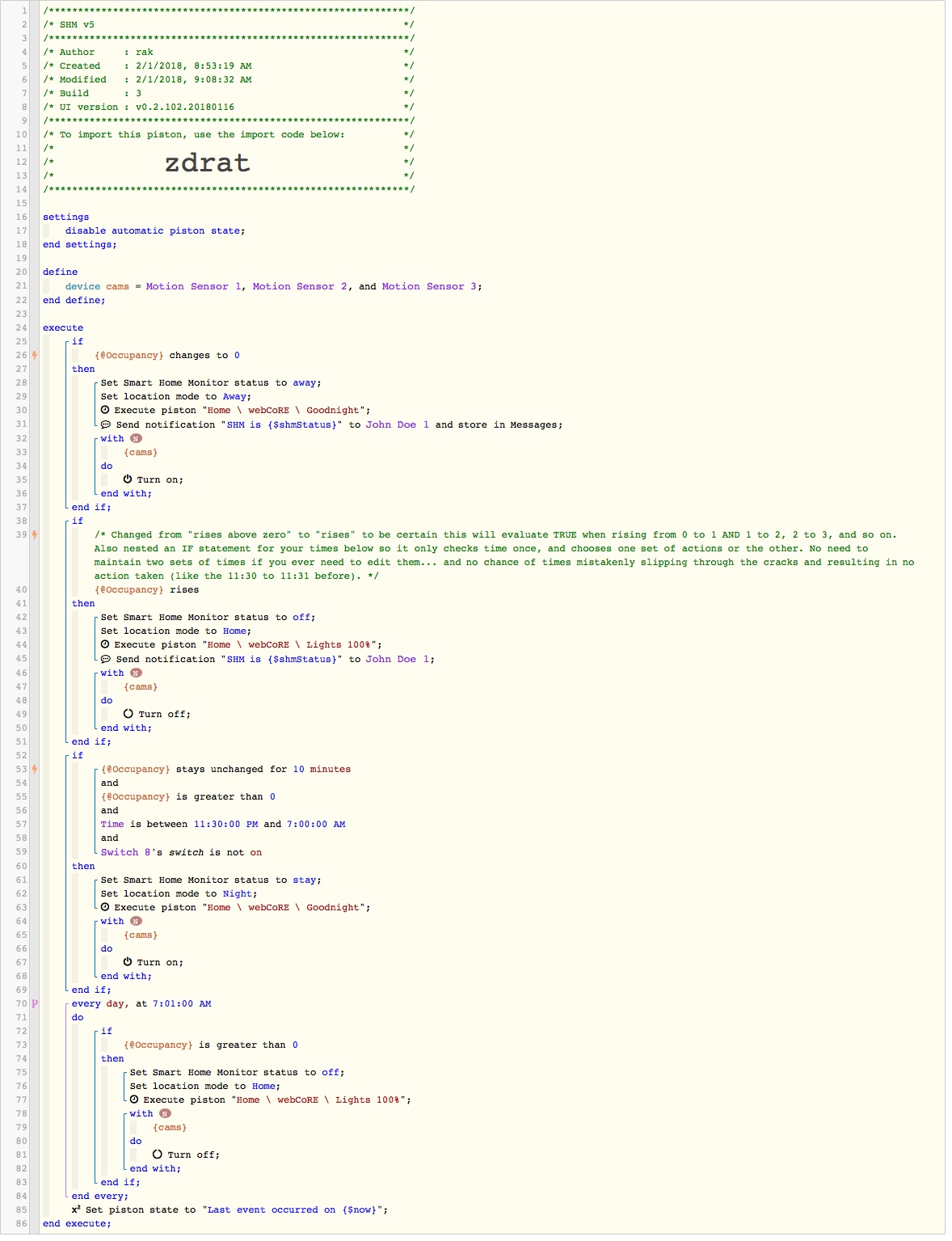Select the import code "zdrat"

tap(208, 163)
